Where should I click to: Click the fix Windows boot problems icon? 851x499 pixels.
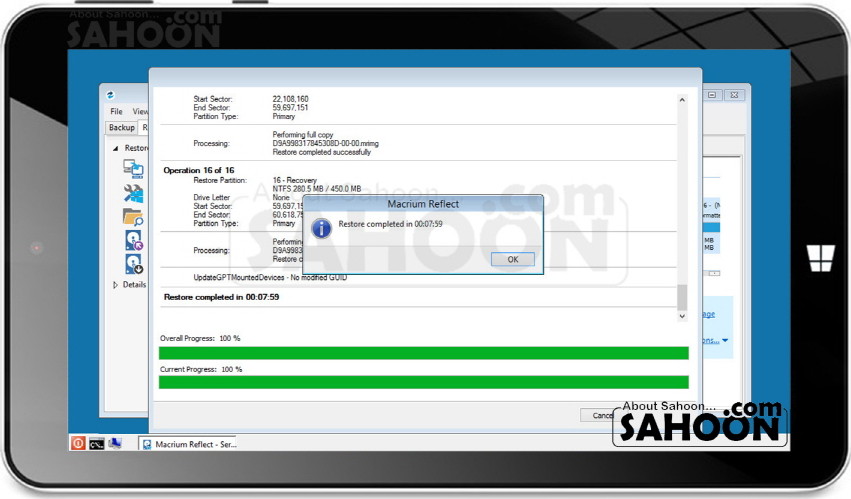coord(133,193)
